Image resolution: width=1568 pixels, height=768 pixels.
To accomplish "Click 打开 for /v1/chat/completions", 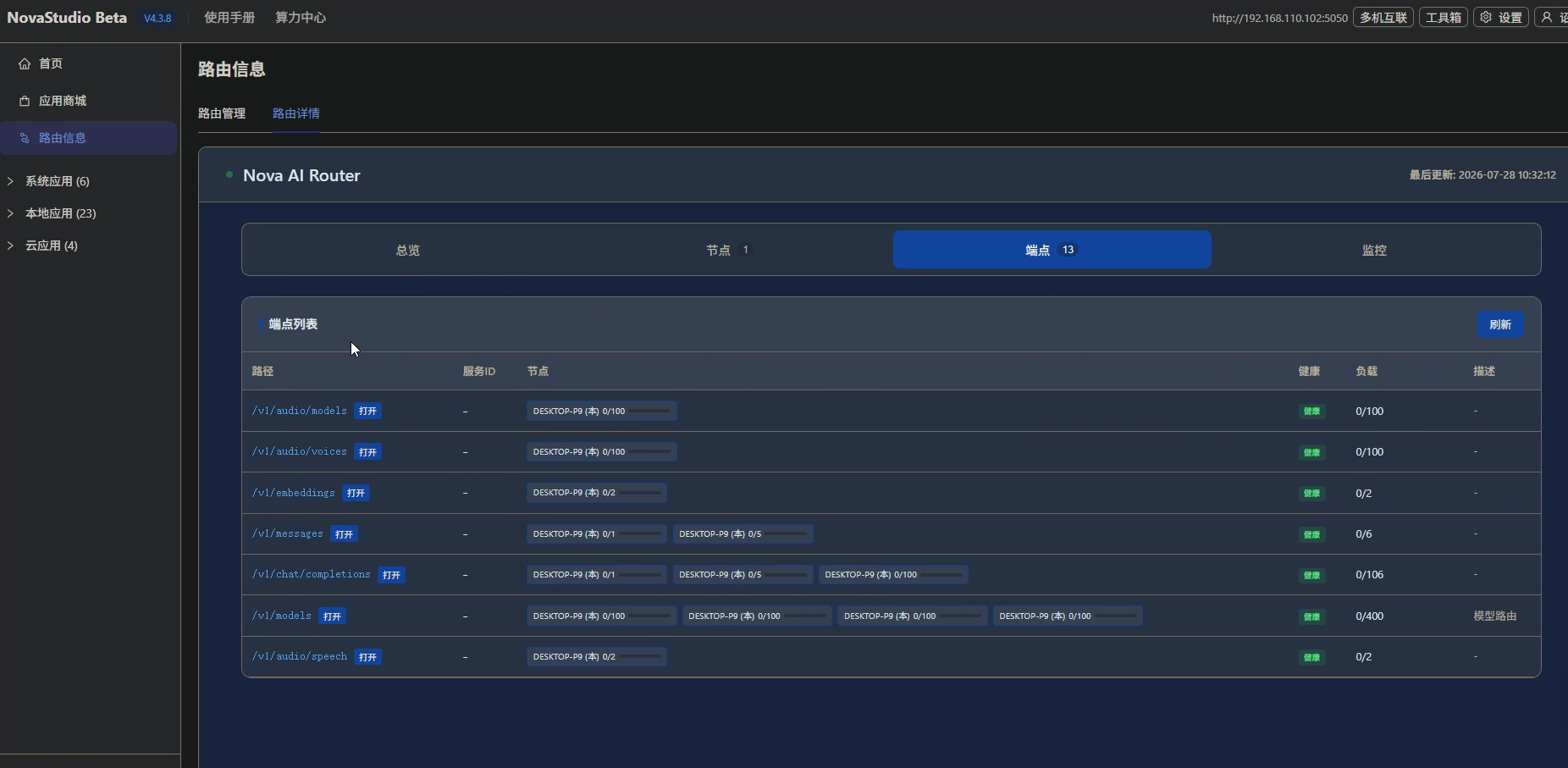I will [391, 575].
